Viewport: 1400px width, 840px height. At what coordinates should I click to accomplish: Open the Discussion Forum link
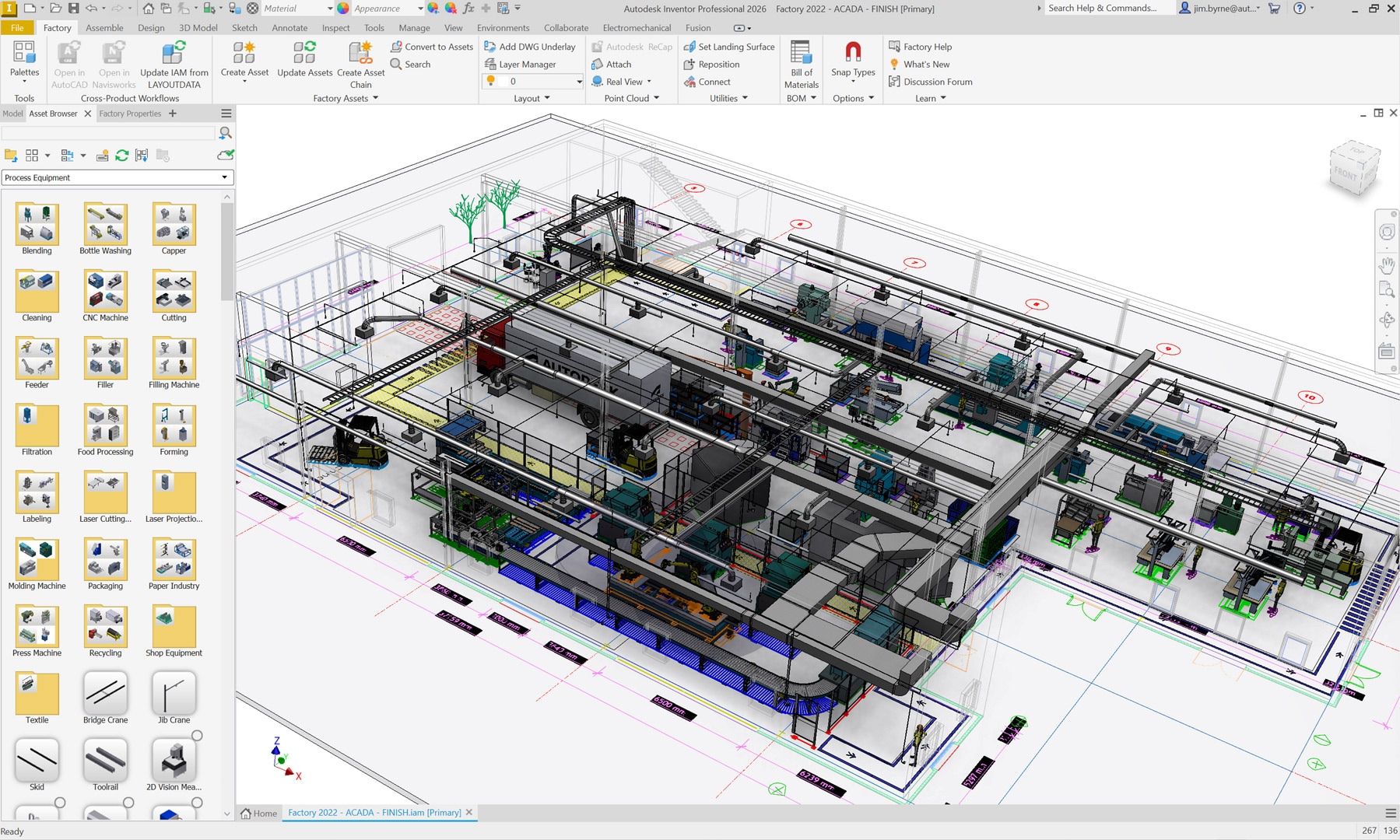coord(937,82)
